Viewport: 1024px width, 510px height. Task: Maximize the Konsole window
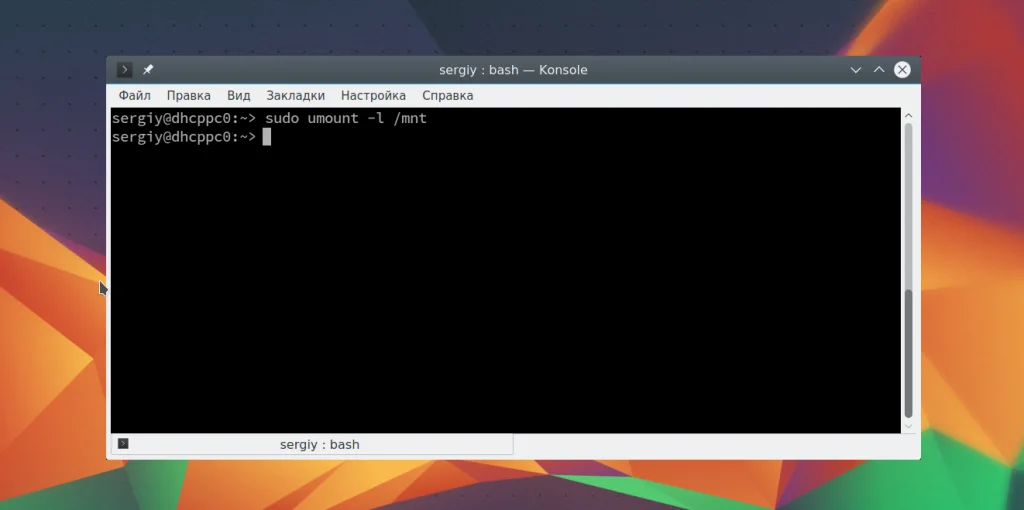click(879, 70)
